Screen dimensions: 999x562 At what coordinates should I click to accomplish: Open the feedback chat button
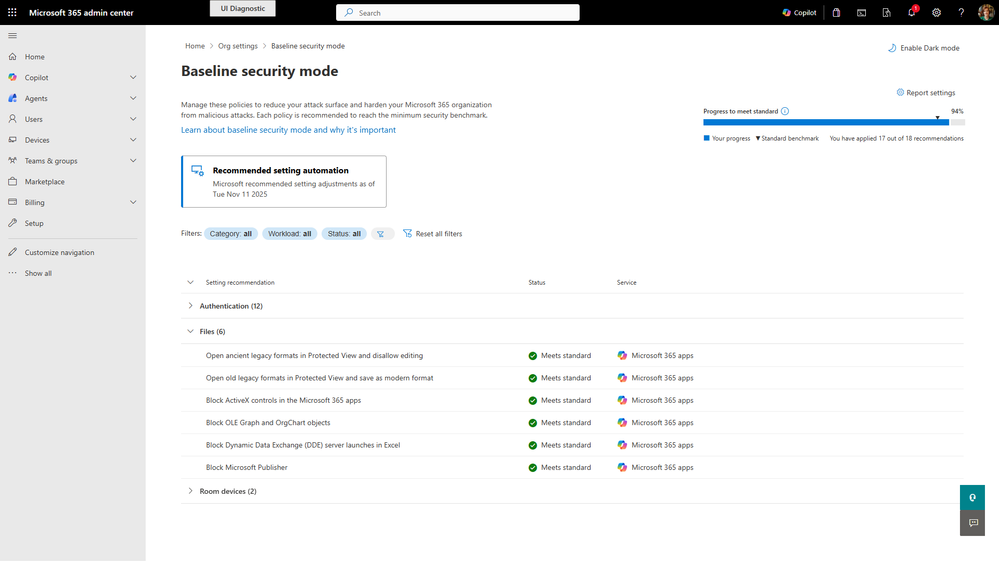(972, 523)
